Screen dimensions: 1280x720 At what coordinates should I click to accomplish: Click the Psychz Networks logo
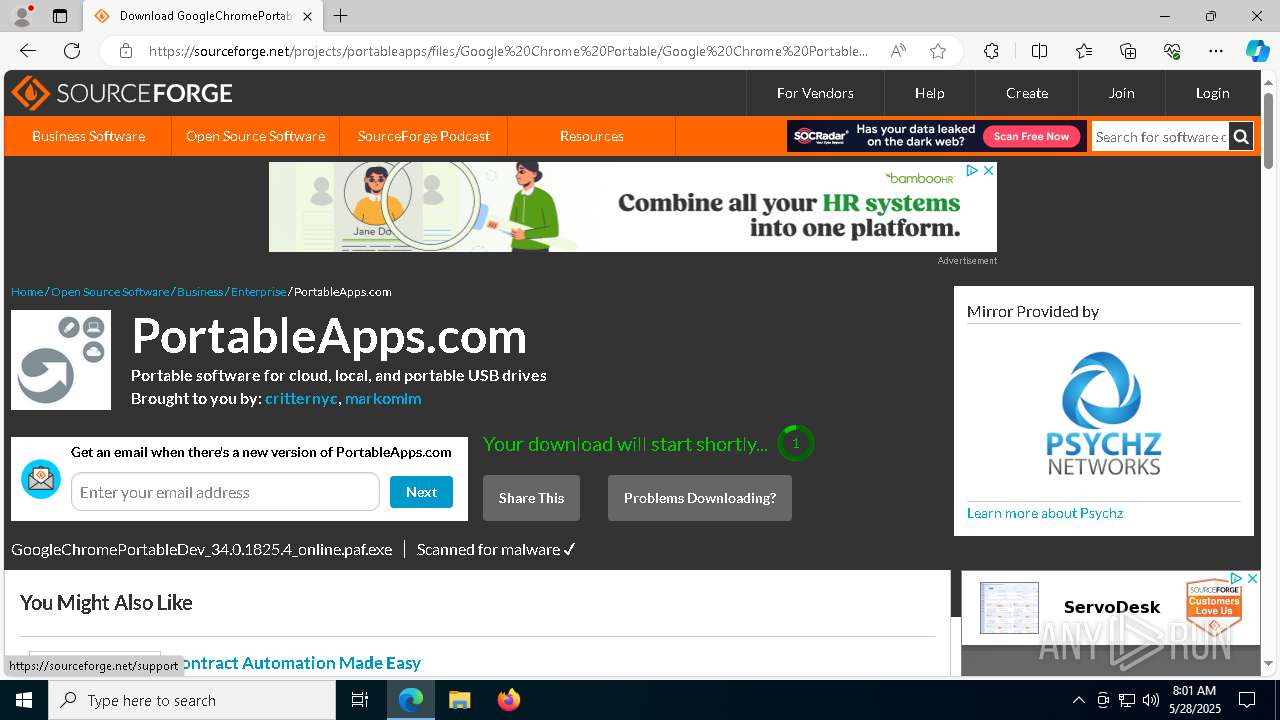[x=1104, y=413]
